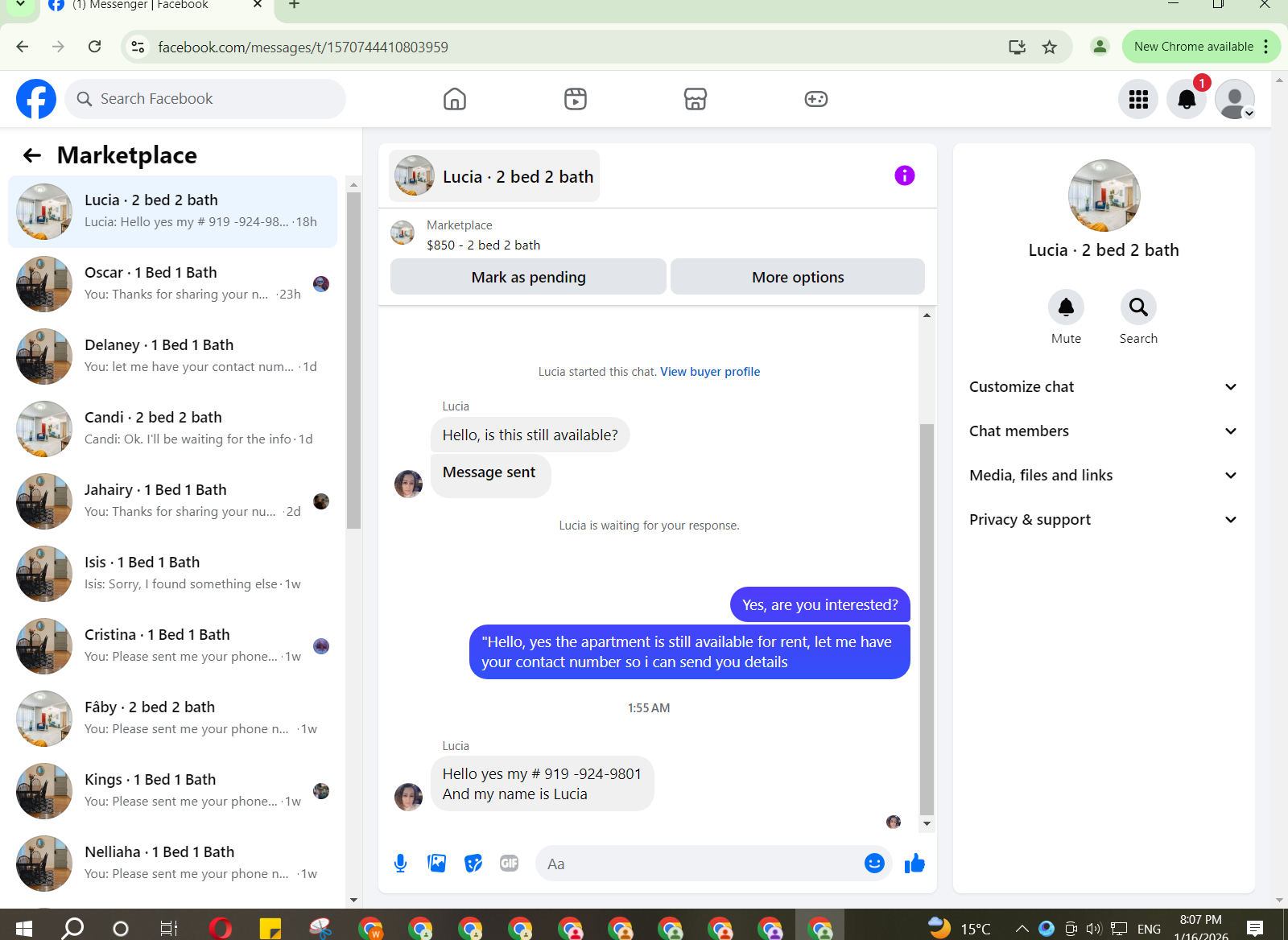Show hidden system tray icons chevron
The image size is (1288, 940).
(x=1022, y=929)
